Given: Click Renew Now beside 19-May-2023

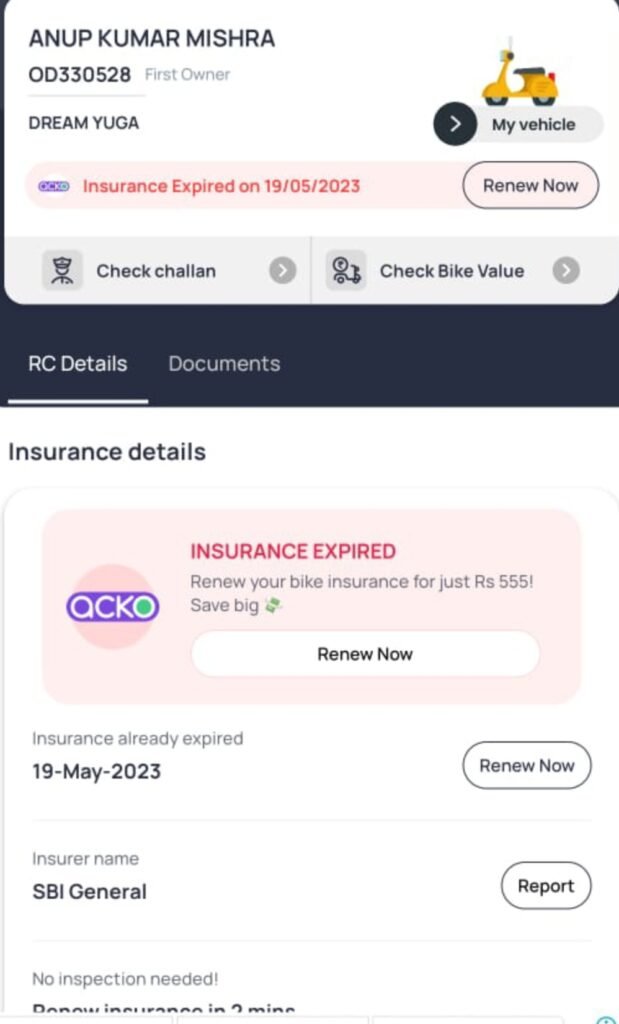Looking at the screenshot, I should pyautogui.click(x=527, y=765).
